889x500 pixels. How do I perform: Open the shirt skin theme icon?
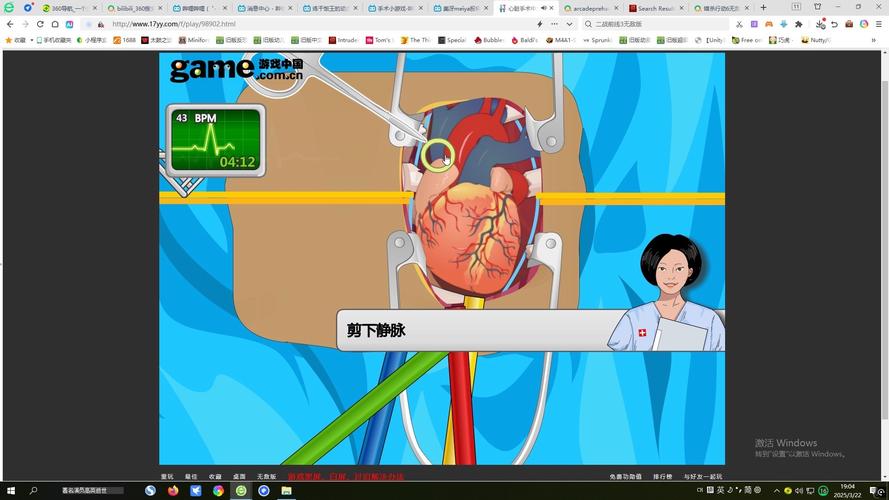[x=817, y=7]
